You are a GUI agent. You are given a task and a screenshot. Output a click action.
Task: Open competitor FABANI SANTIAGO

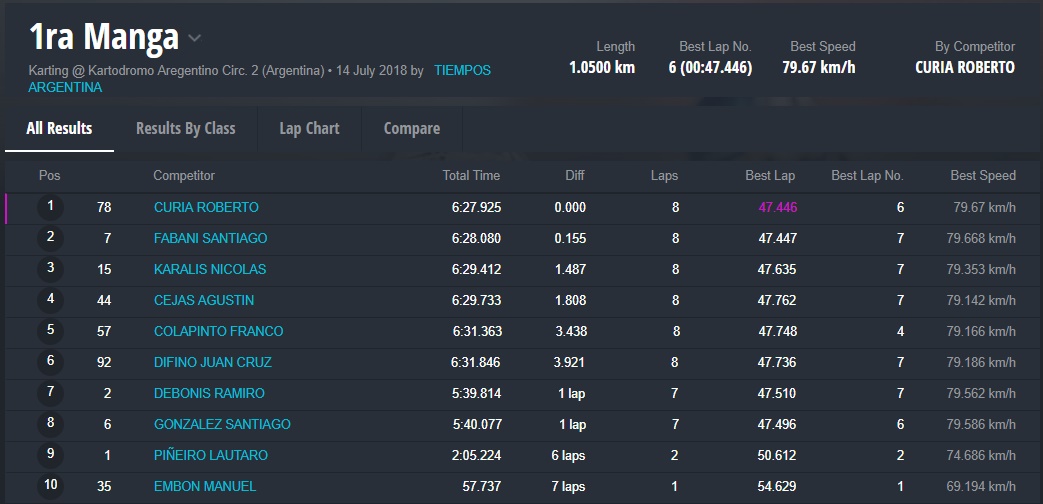(210, 238)
